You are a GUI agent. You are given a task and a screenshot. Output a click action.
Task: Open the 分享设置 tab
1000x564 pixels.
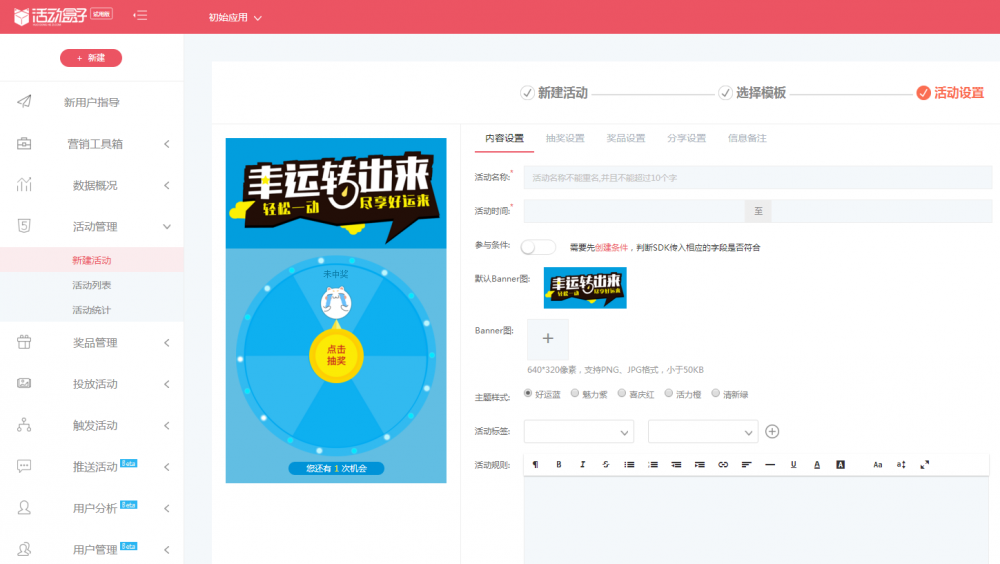click(x=686, y=138)
